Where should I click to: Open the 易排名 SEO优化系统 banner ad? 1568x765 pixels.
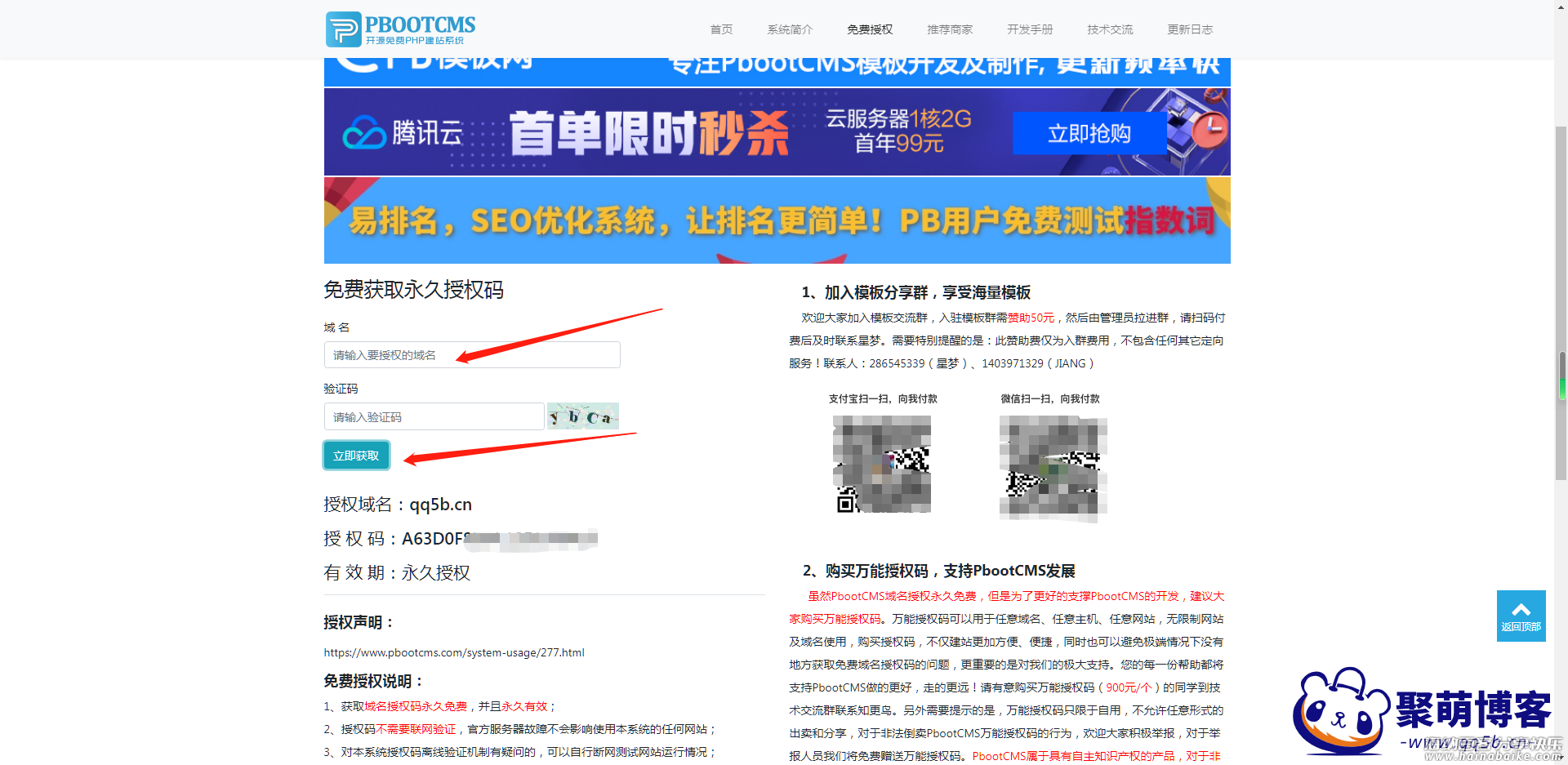click(x=777, y=220)
